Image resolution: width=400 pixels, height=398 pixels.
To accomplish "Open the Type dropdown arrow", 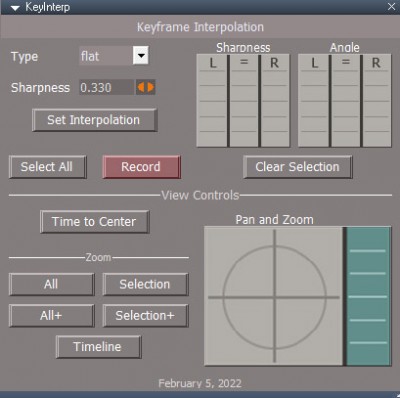I will [141, 55].
